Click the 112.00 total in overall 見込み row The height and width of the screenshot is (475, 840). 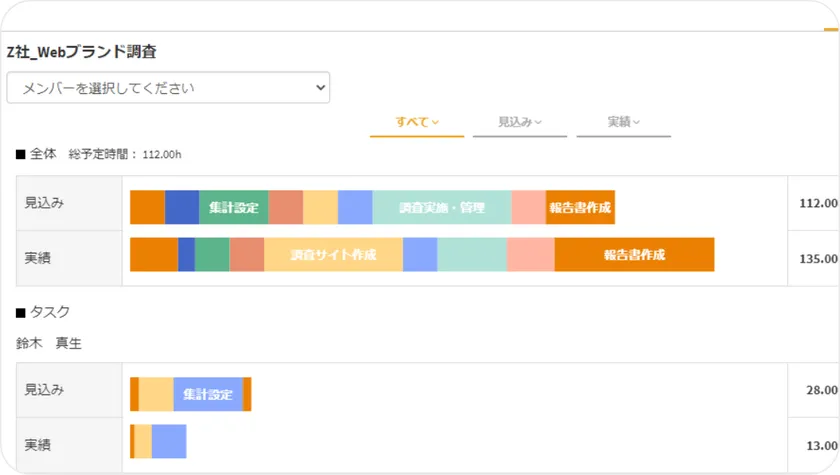[x=817, y=203]
